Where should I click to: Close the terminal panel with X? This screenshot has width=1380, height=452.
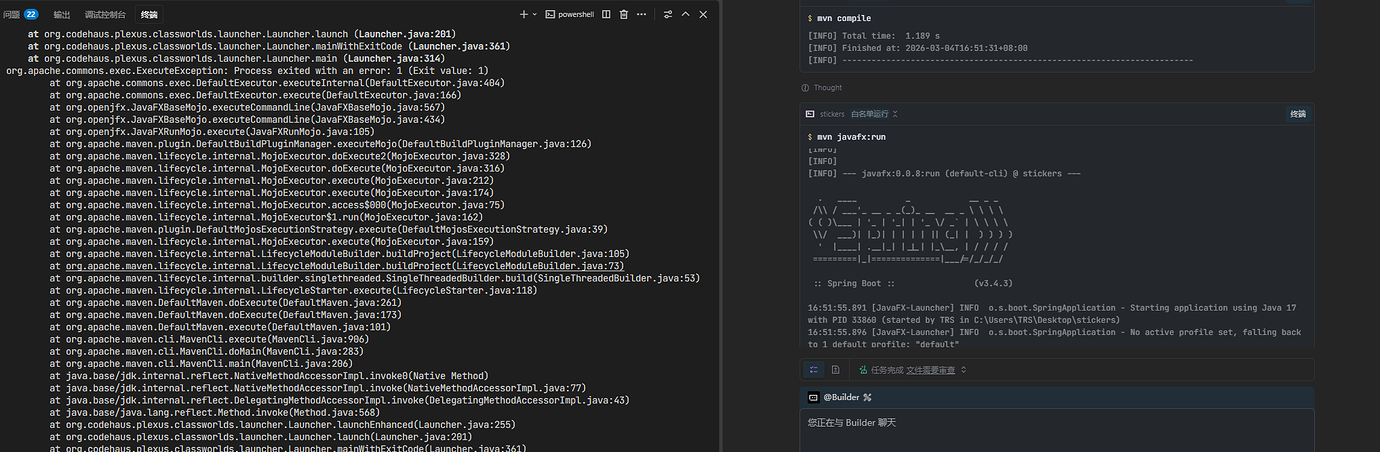pos(704,15)
